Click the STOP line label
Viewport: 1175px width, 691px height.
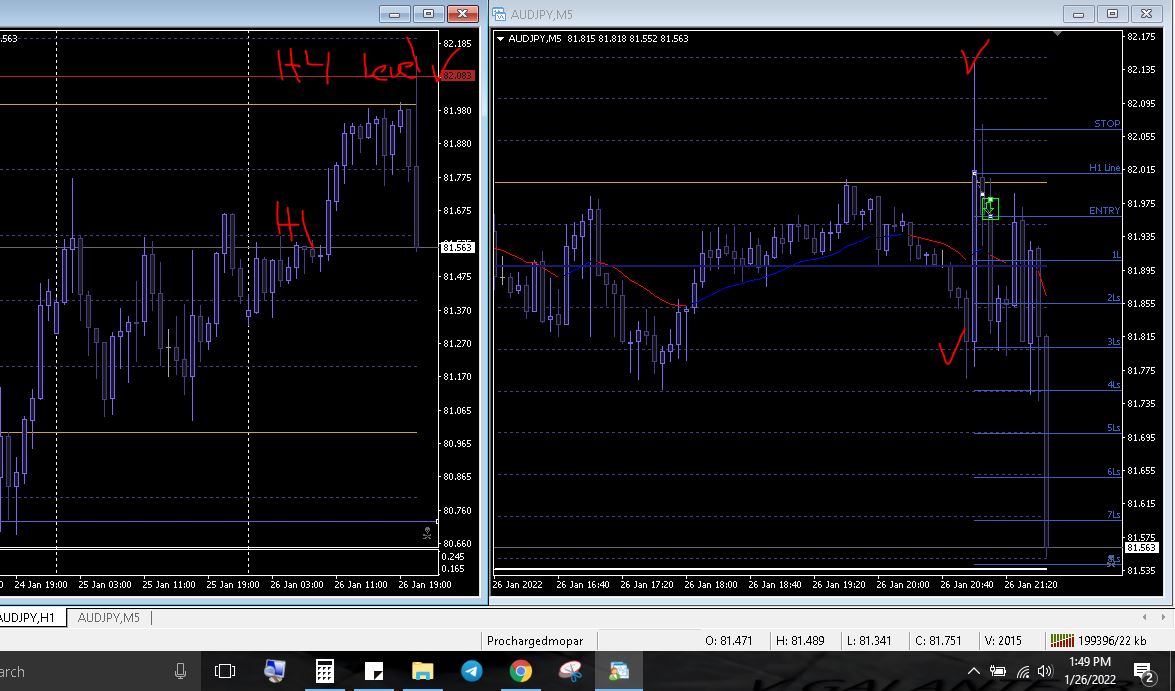click(x=1107, y=124)
